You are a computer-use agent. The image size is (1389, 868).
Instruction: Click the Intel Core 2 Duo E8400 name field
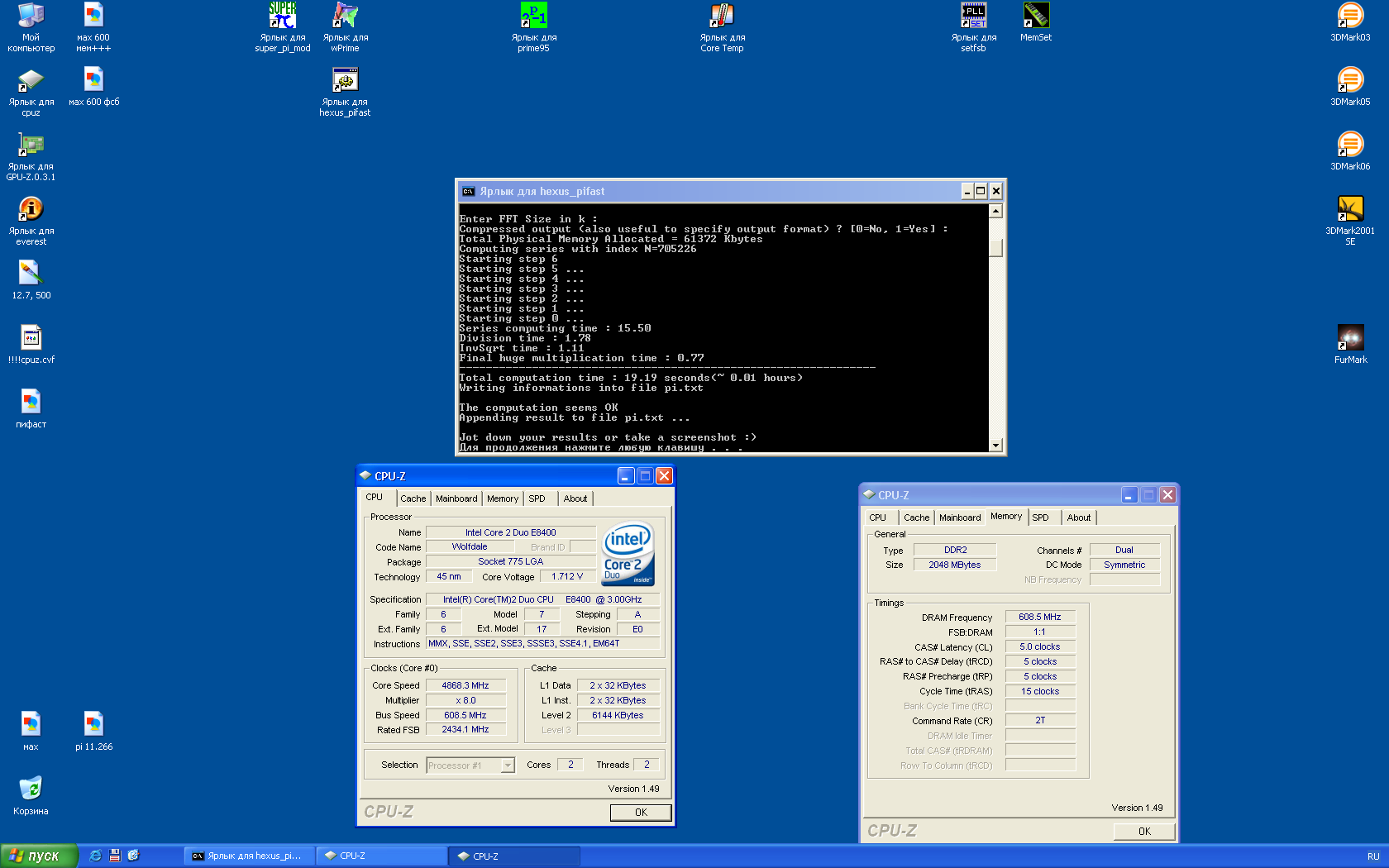[x=511, y=532]
